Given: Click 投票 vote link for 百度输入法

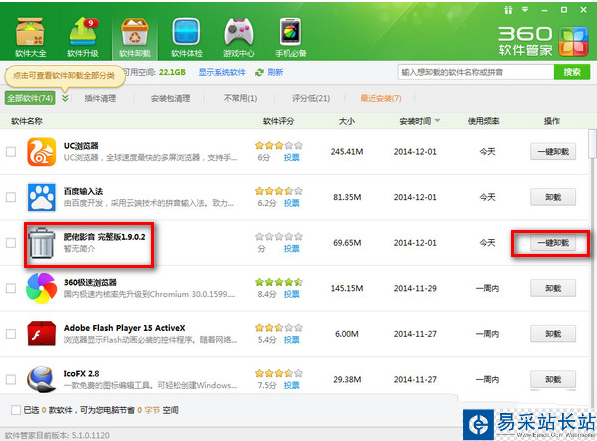Looking at the screenshot, I should click(x=291, y=203).
